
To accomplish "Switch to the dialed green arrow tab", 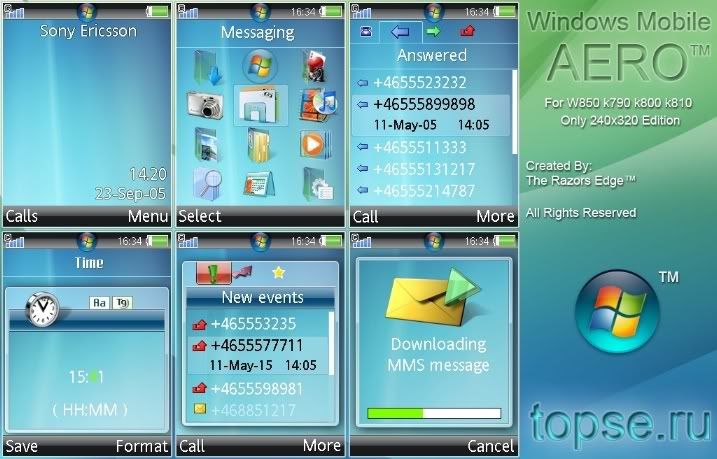I will click(x=433, y=32).
